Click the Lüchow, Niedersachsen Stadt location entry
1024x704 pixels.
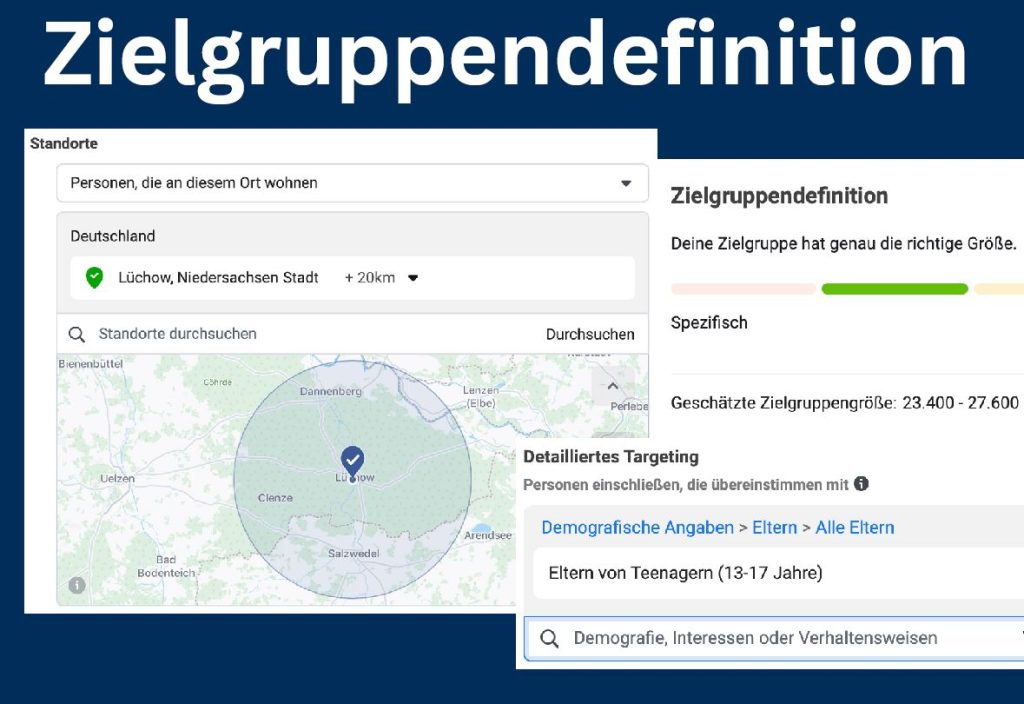(x=218, y=278)
